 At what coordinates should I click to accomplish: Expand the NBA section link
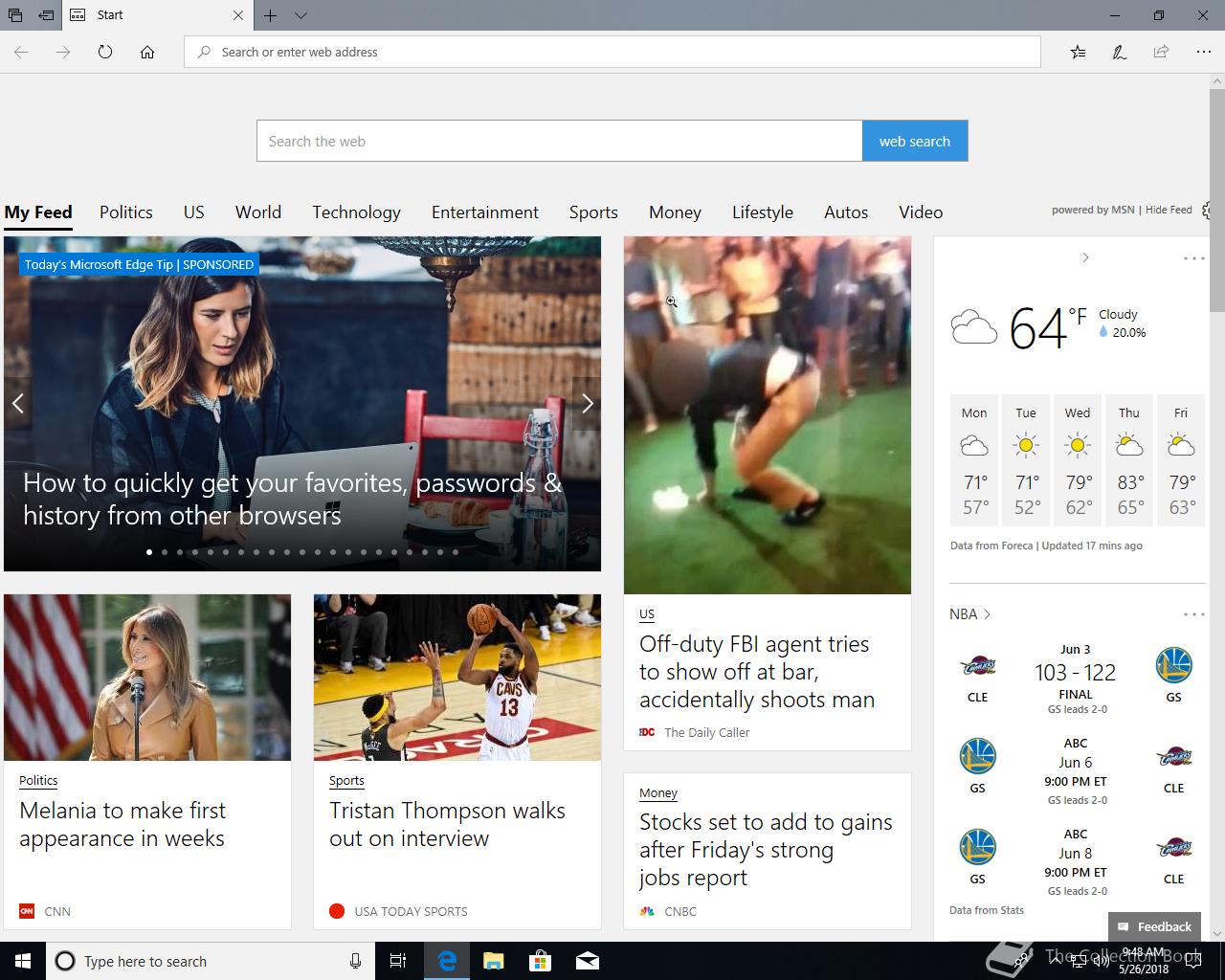[969, 614]
